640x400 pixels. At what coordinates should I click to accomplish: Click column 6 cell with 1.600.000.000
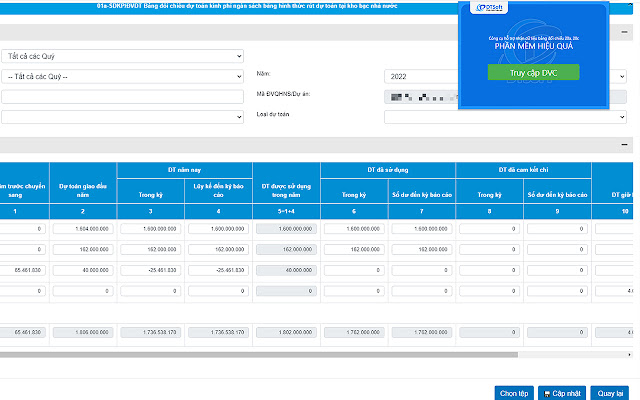tap(354, 229)
